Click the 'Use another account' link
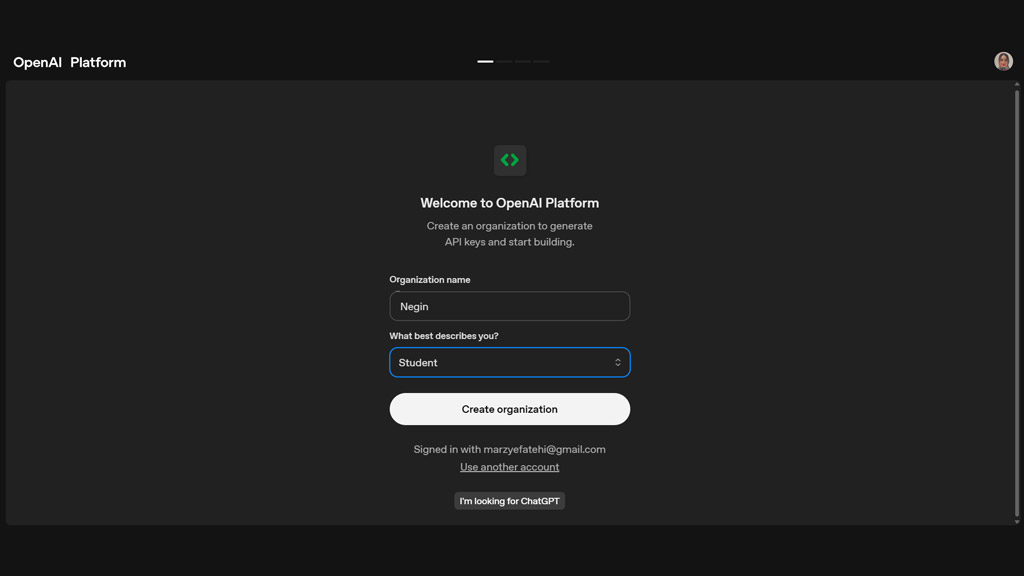Screen dimensions: 1024x576 pyautogui.click(x=509, y=467)
